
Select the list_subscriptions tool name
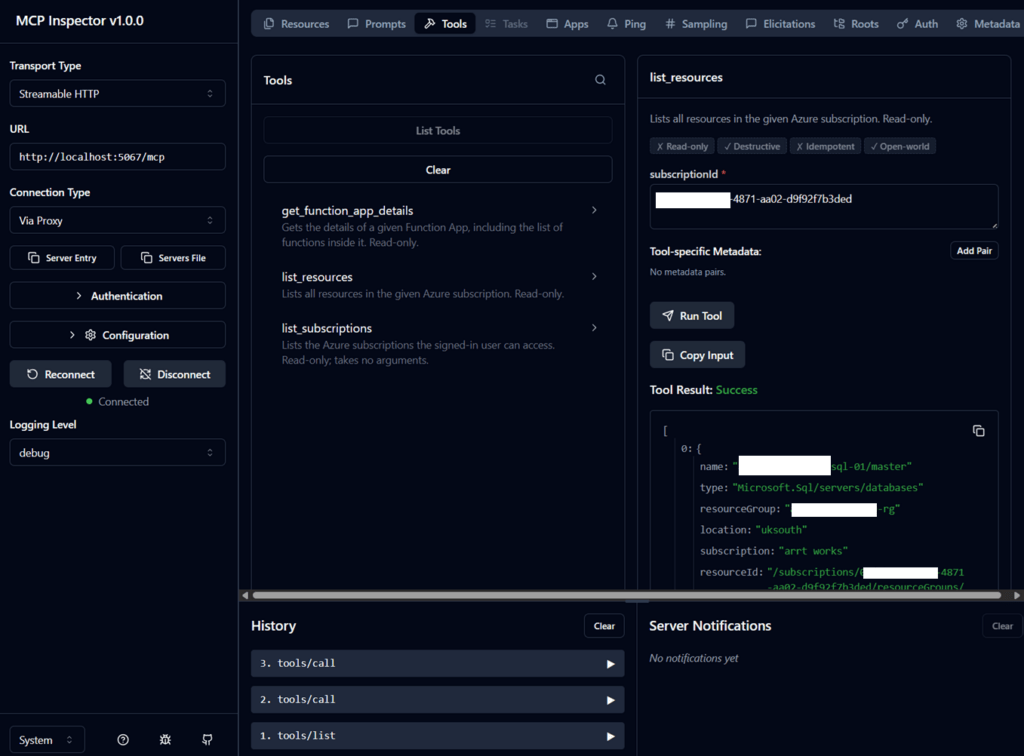[327, 328]
